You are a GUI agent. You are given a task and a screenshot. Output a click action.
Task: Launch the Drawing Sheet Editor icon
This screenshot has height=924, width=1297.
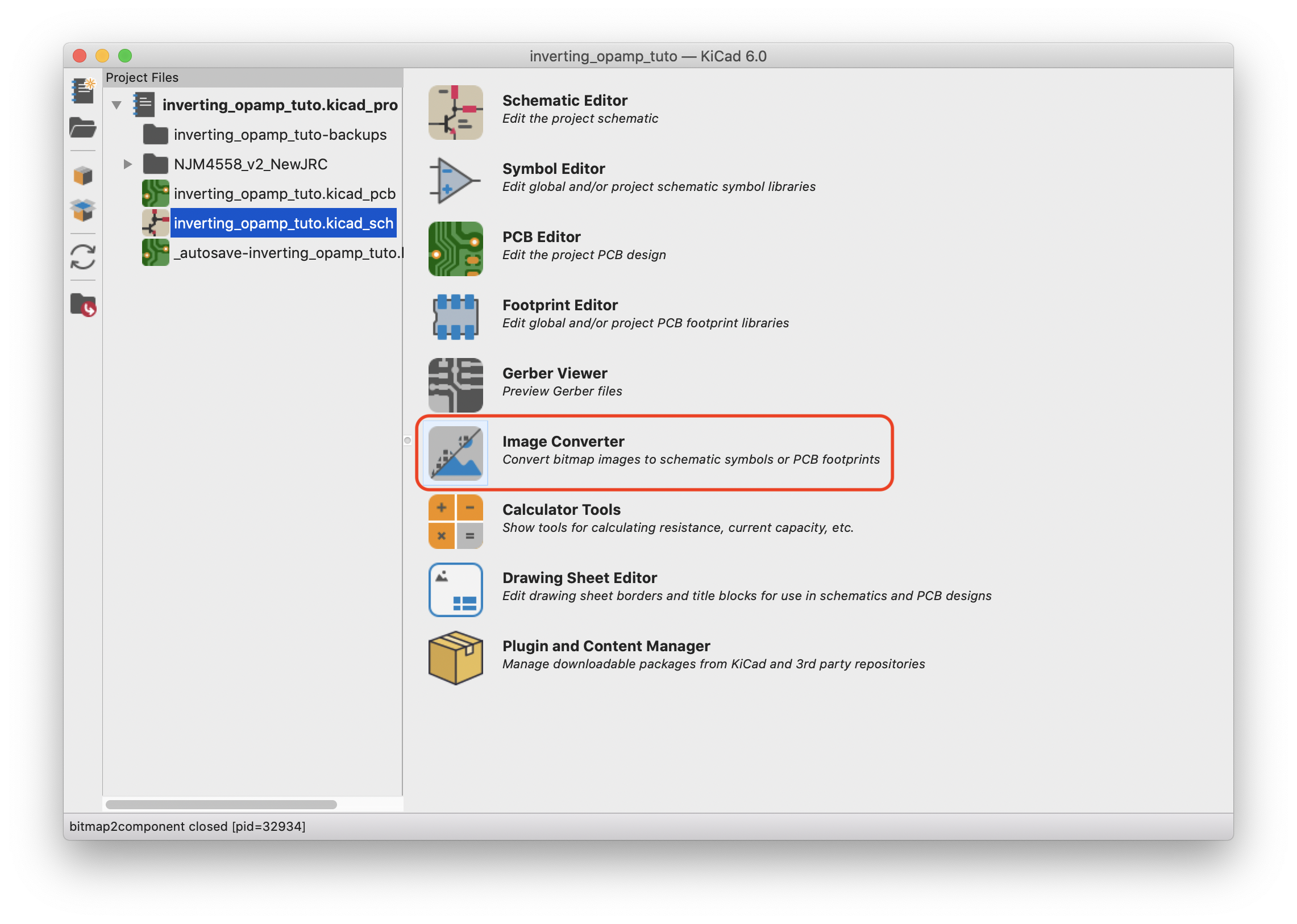(x=455, y=590)
